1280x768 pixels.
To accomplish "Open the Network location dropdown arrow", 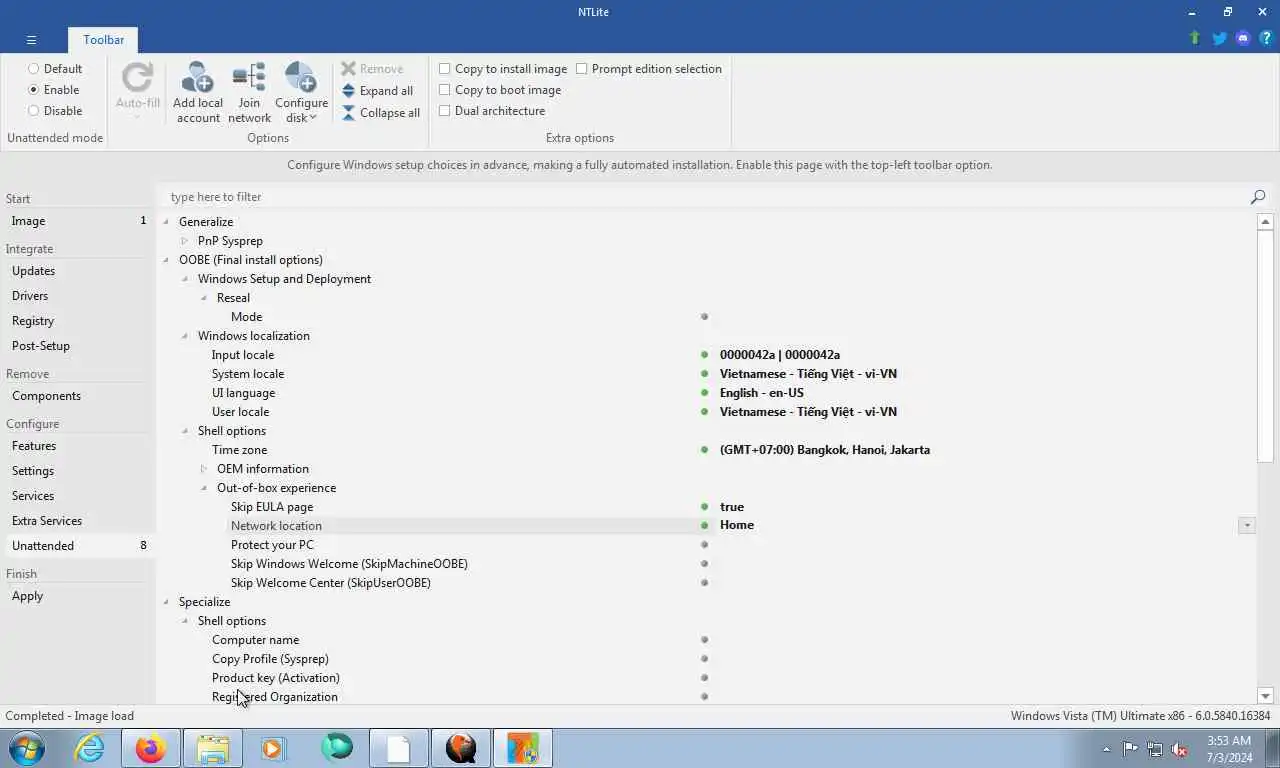I will pos(1246,526).
